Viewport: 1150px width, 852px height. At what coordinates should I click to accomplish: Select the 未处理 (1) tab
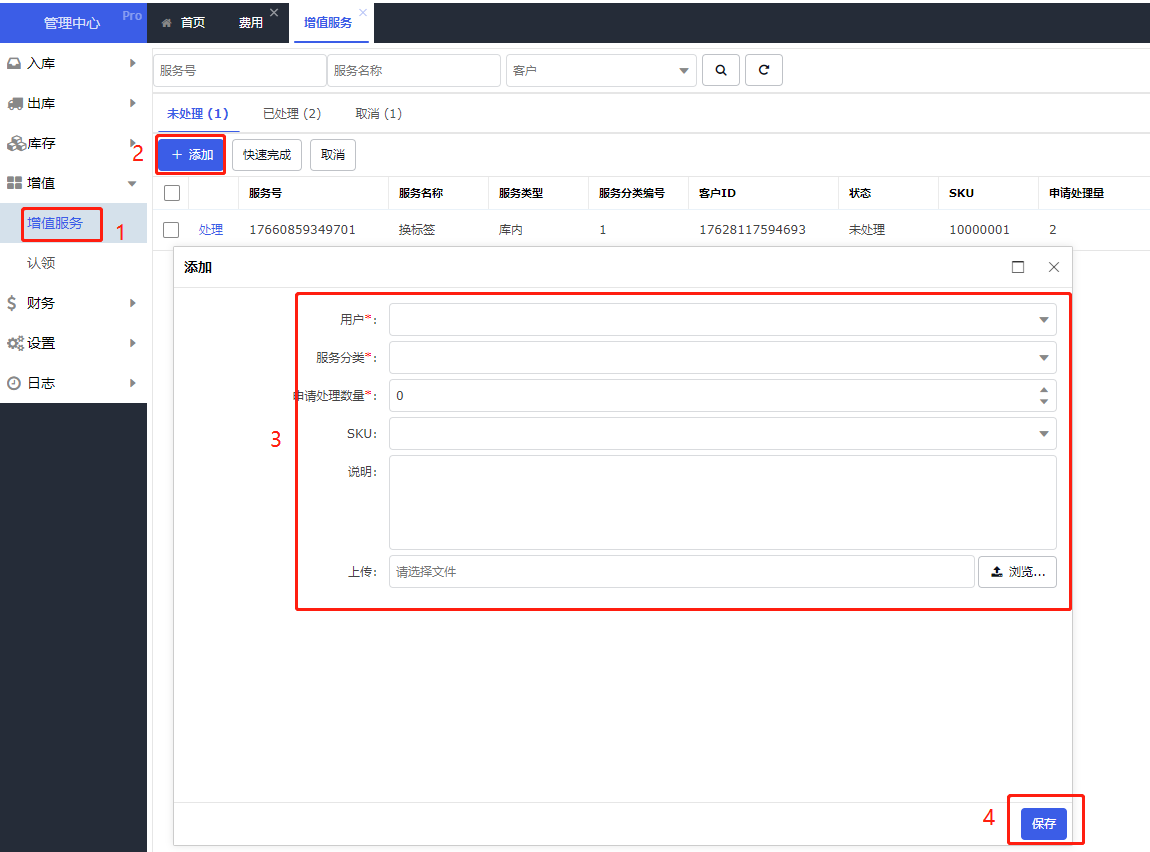pos(197,114)
